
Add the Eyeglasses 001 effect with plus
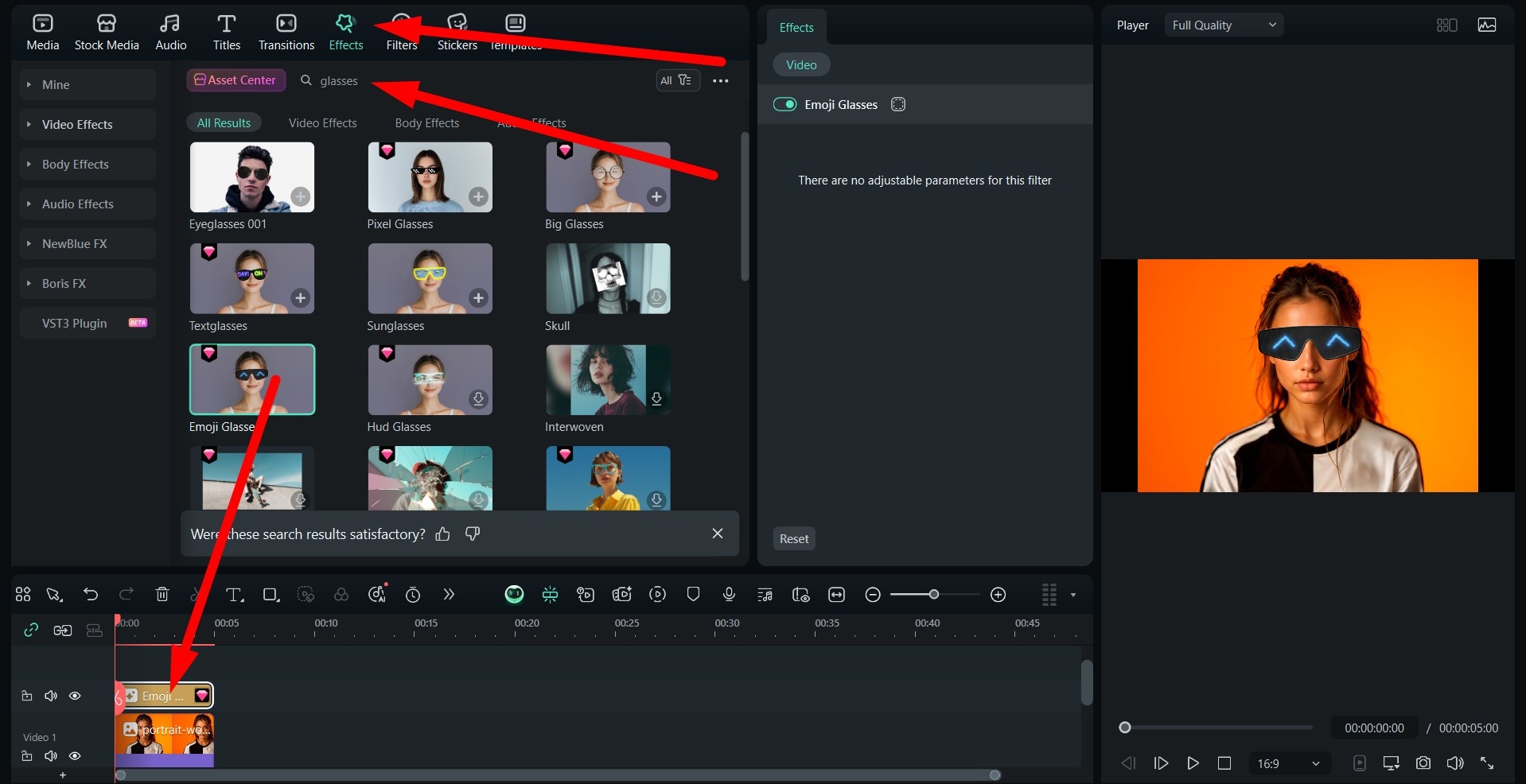point(300,196)
